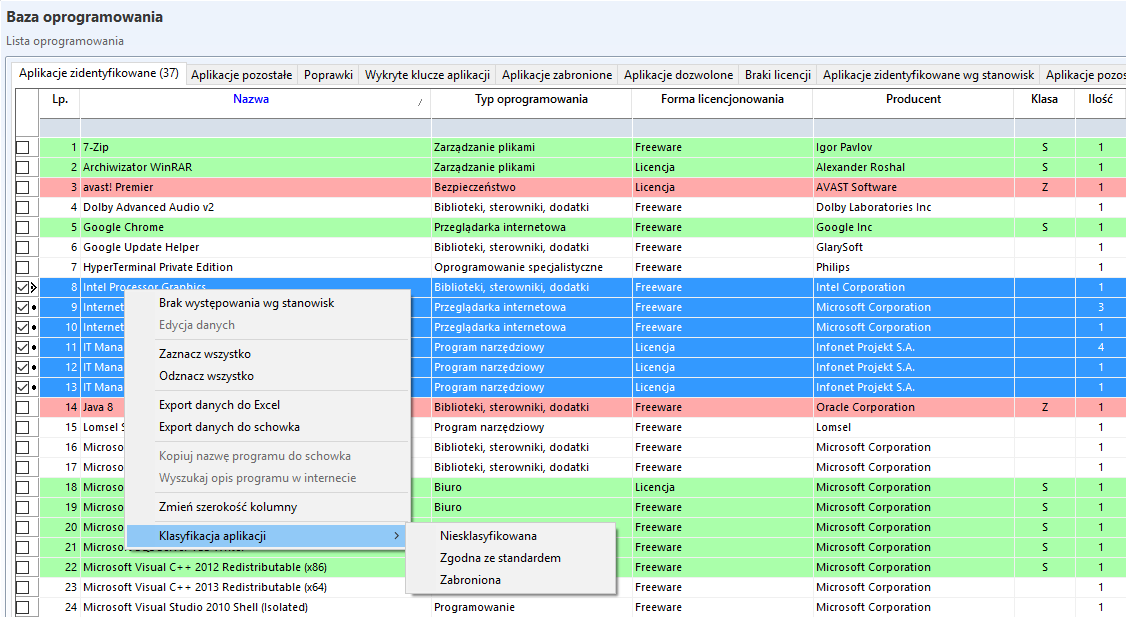Select the Google Update Helper row name

tap(141, 248)
